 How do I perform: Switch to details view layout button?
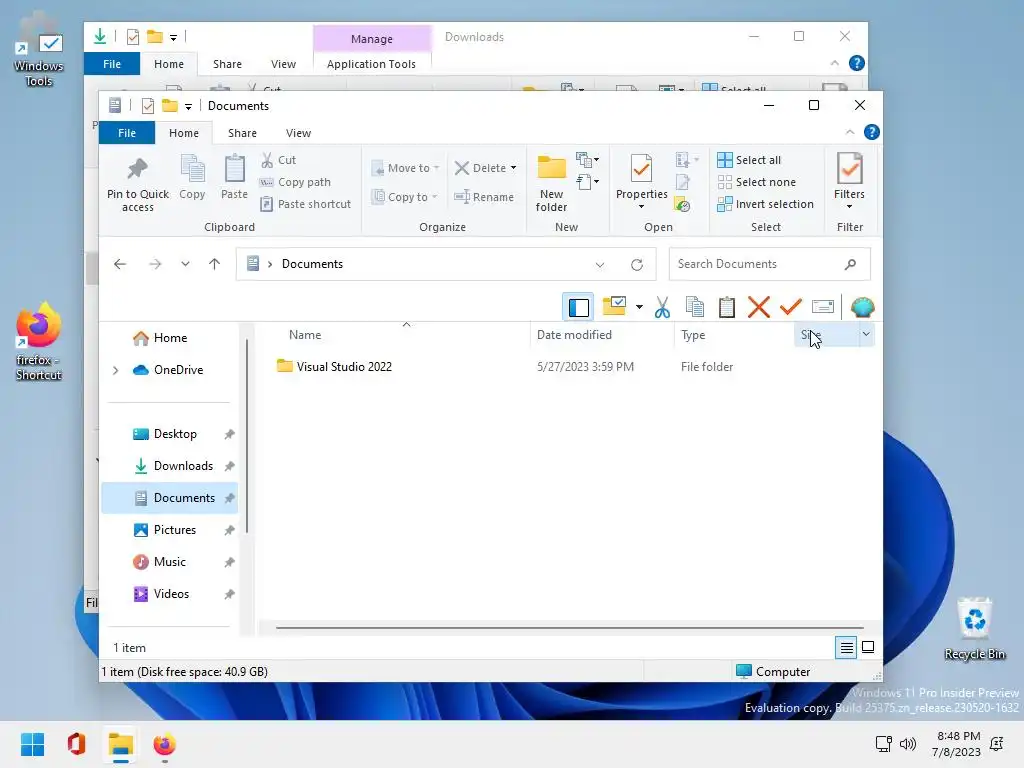846,647
